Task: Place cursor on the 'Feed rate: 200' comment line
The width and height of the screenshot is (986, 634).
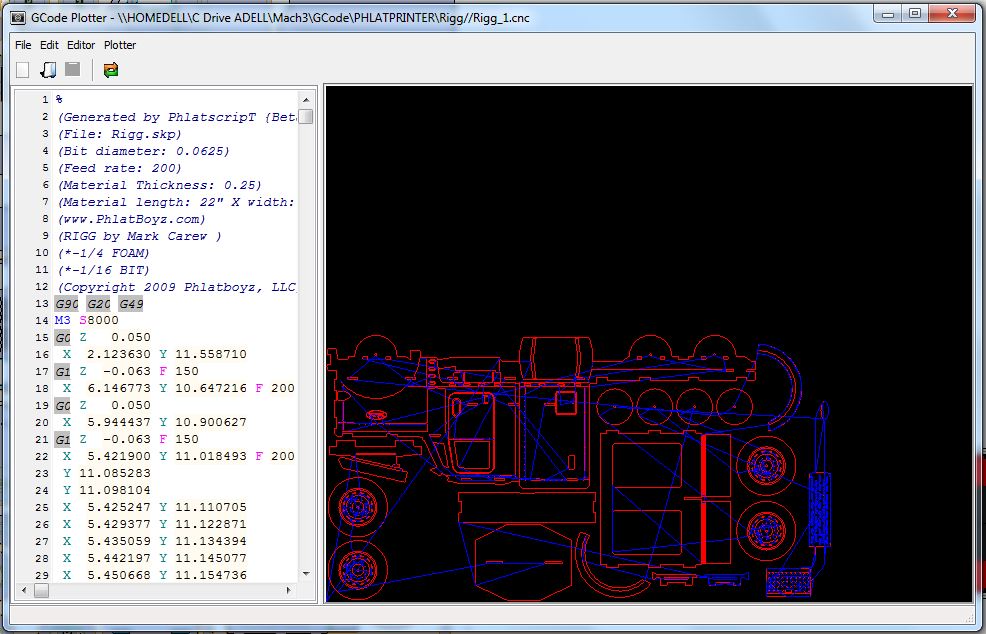Action: (x=120, y=168)
